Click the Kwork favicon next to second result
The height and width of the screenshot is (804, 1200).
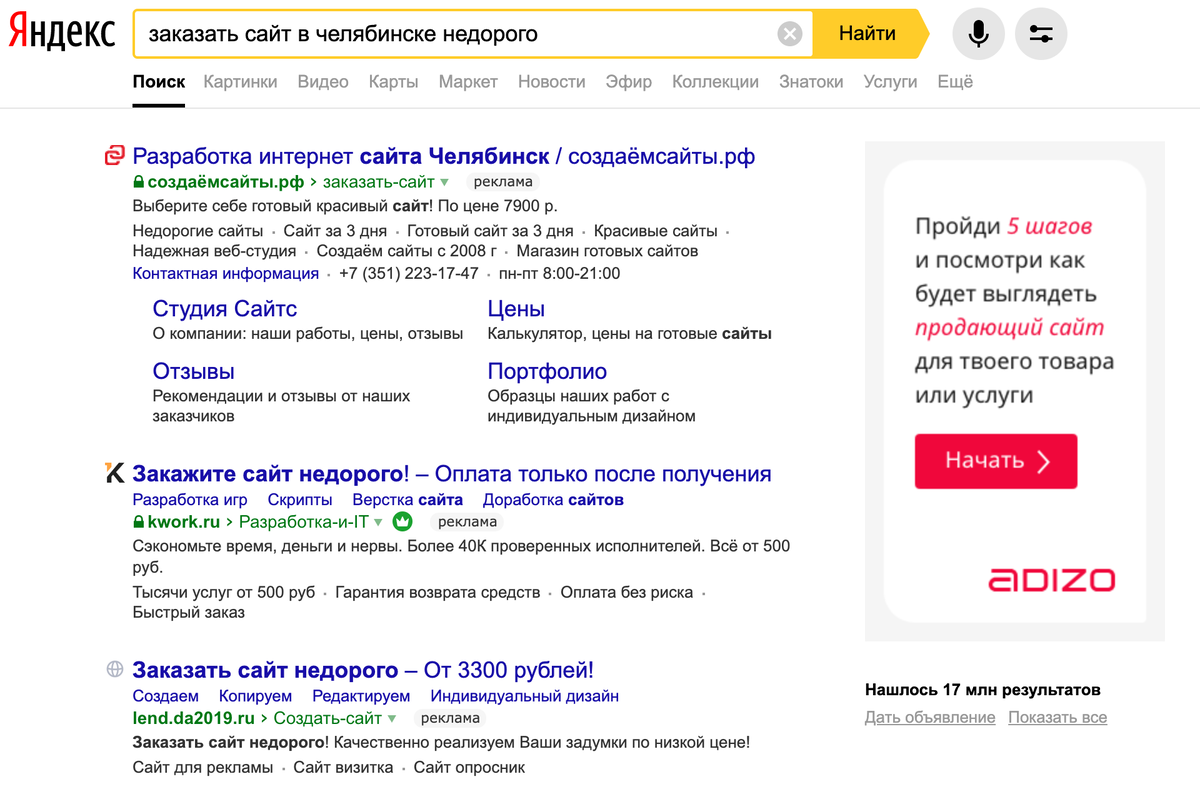(115, 474)
